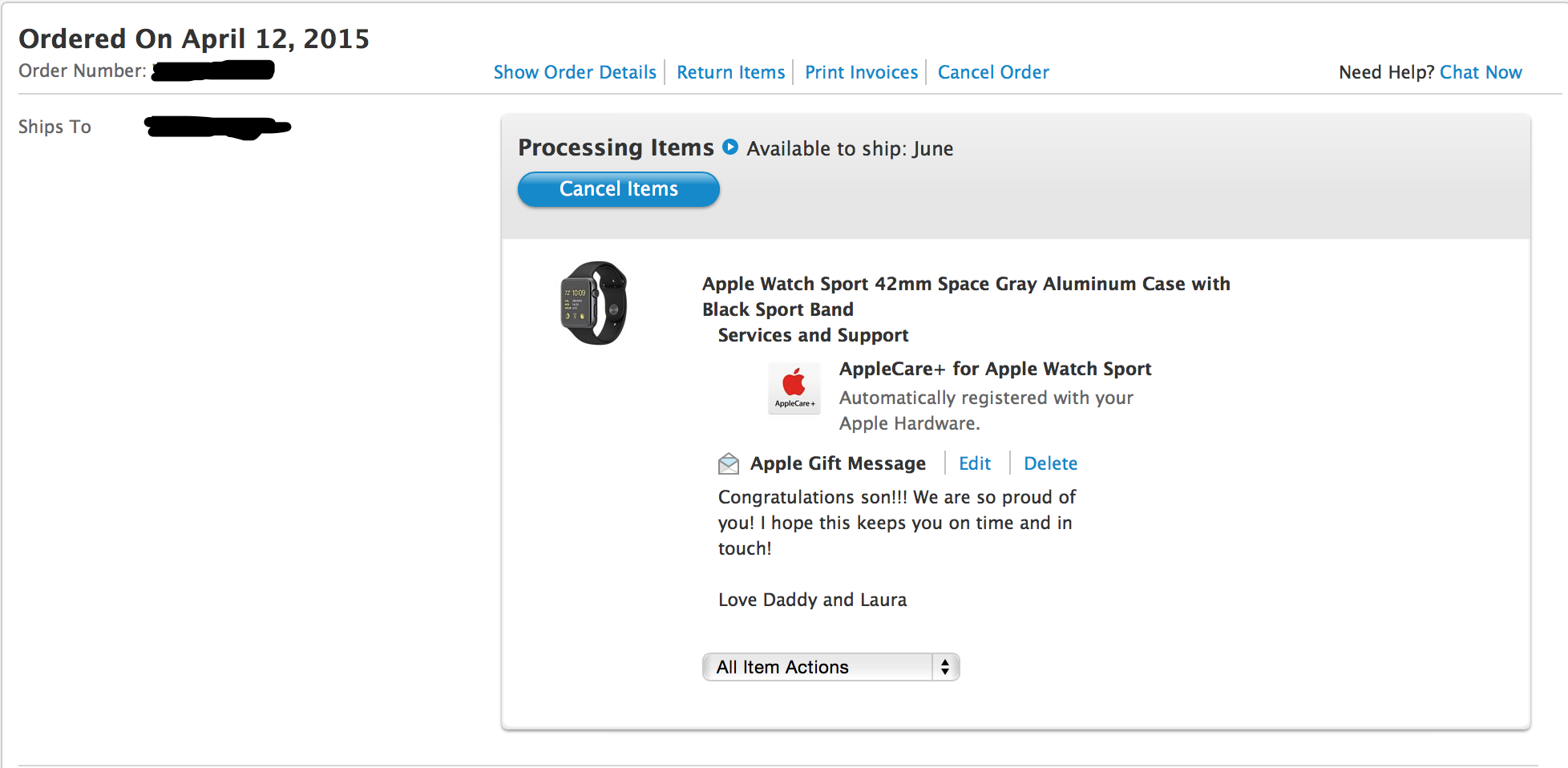Click the Processing Items heading
Image resolution: width=1568 pixels, height=768 pixels.
click(x=616, y=148)
